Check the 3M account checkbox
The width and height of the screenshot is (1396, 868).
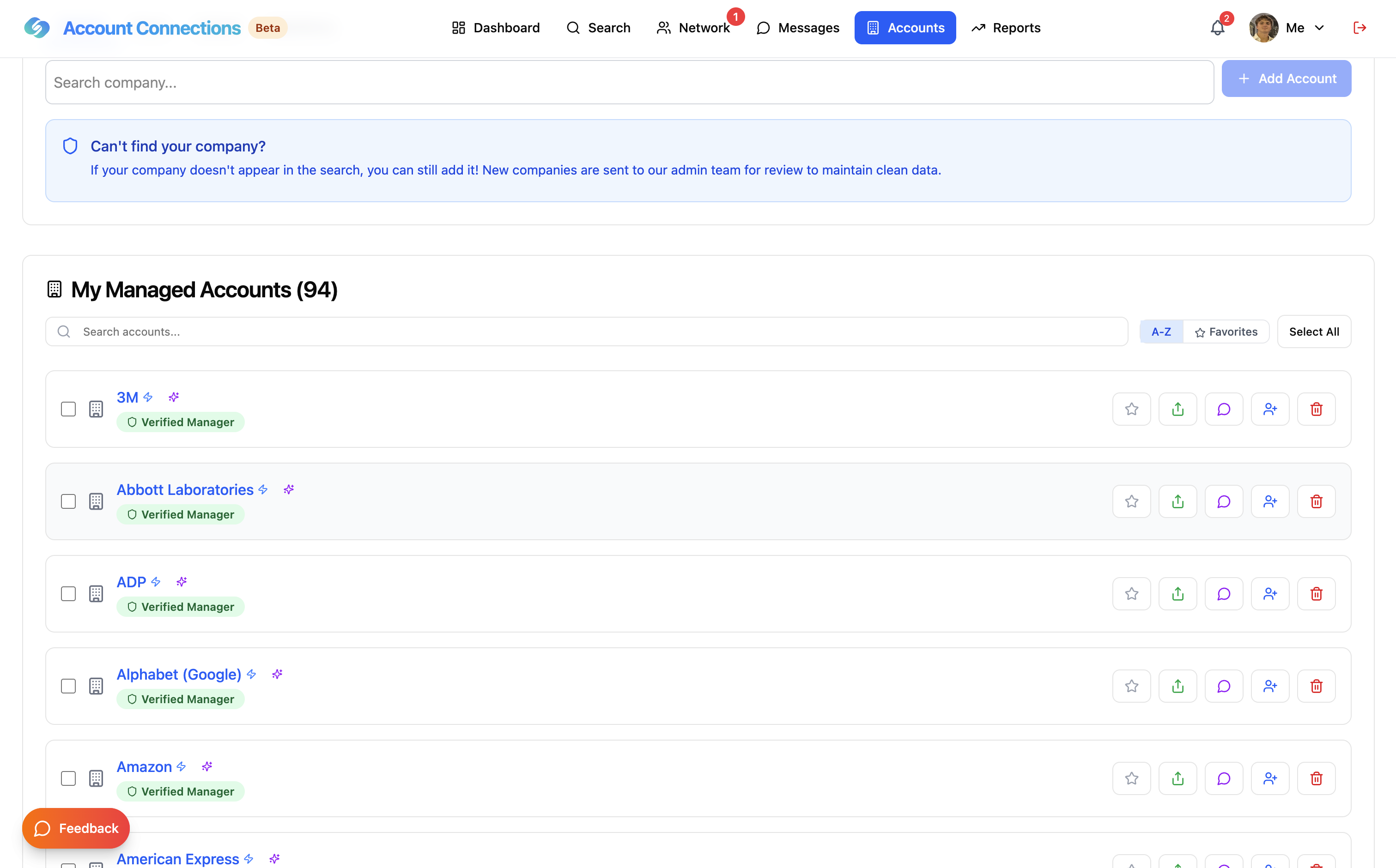click(x=68, y=409)
